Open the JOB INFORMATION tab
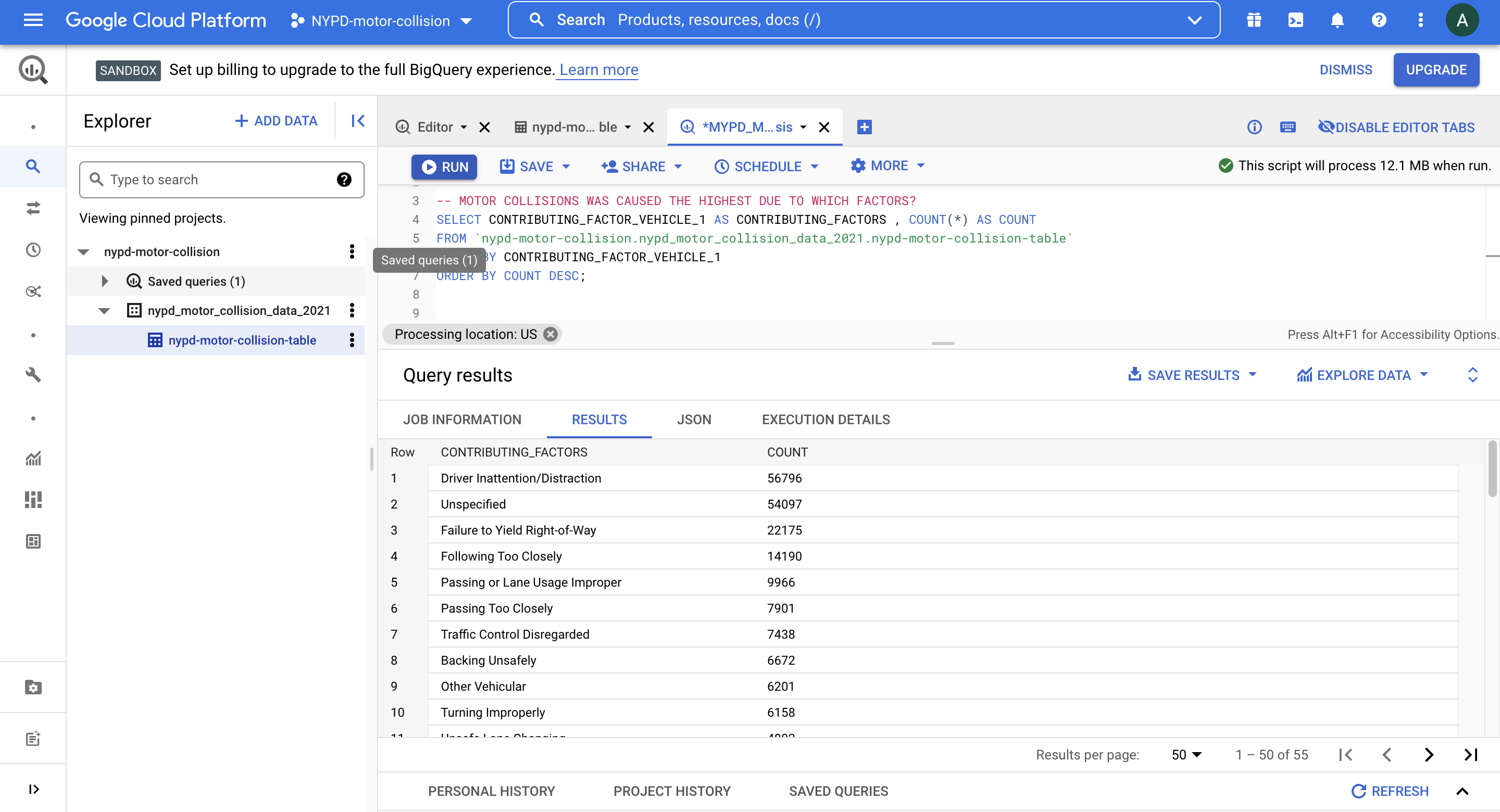The image size is (1500, 812). click(x=463, y=419)
